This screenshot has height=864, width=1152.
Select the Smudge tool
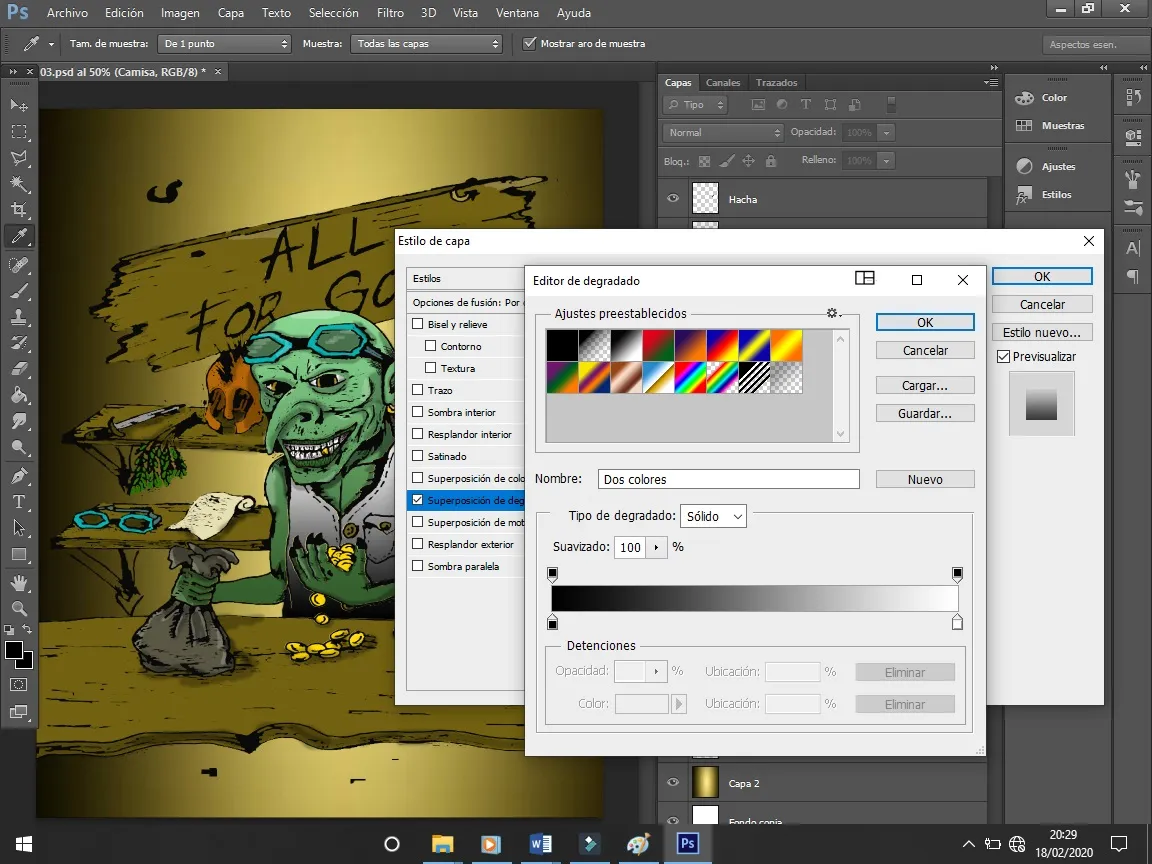[x=19, y=421]
